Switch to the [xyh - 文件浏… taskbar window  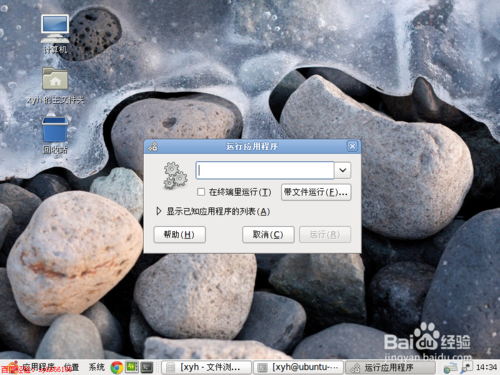coord(207,368)
